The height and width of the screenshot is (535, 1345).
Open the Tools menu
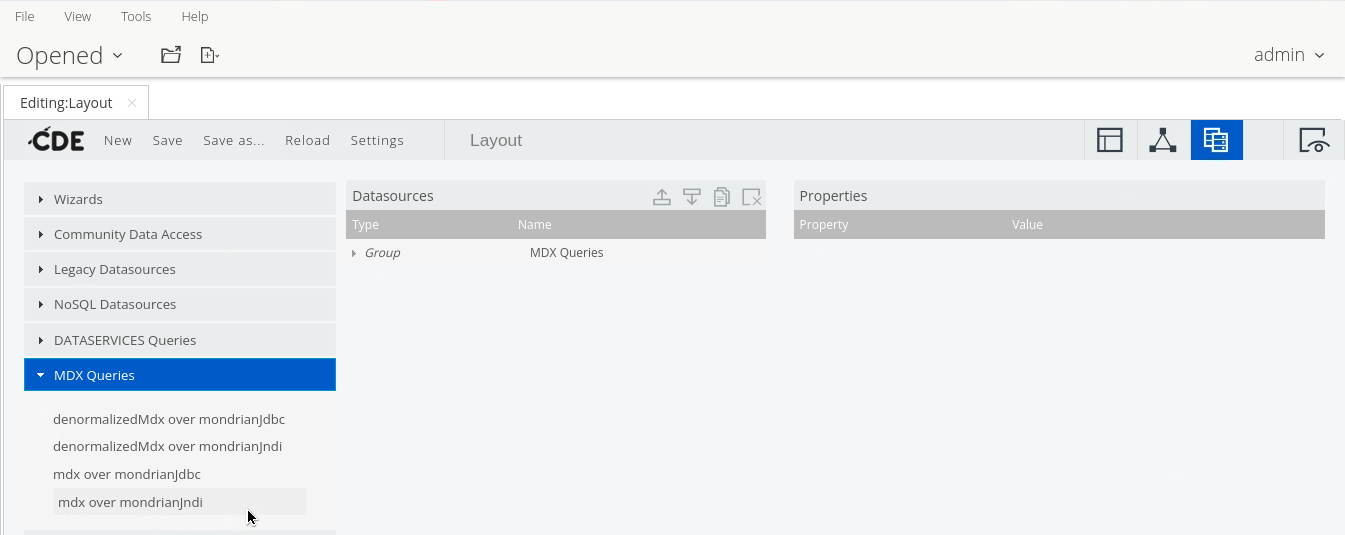[136, 16]
